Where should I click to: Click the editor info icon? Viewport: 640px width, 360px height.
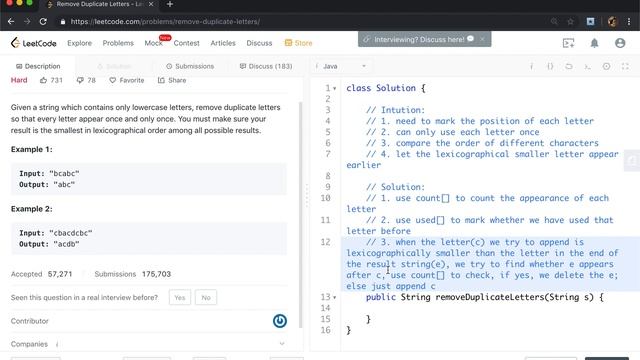pos(531,66)
